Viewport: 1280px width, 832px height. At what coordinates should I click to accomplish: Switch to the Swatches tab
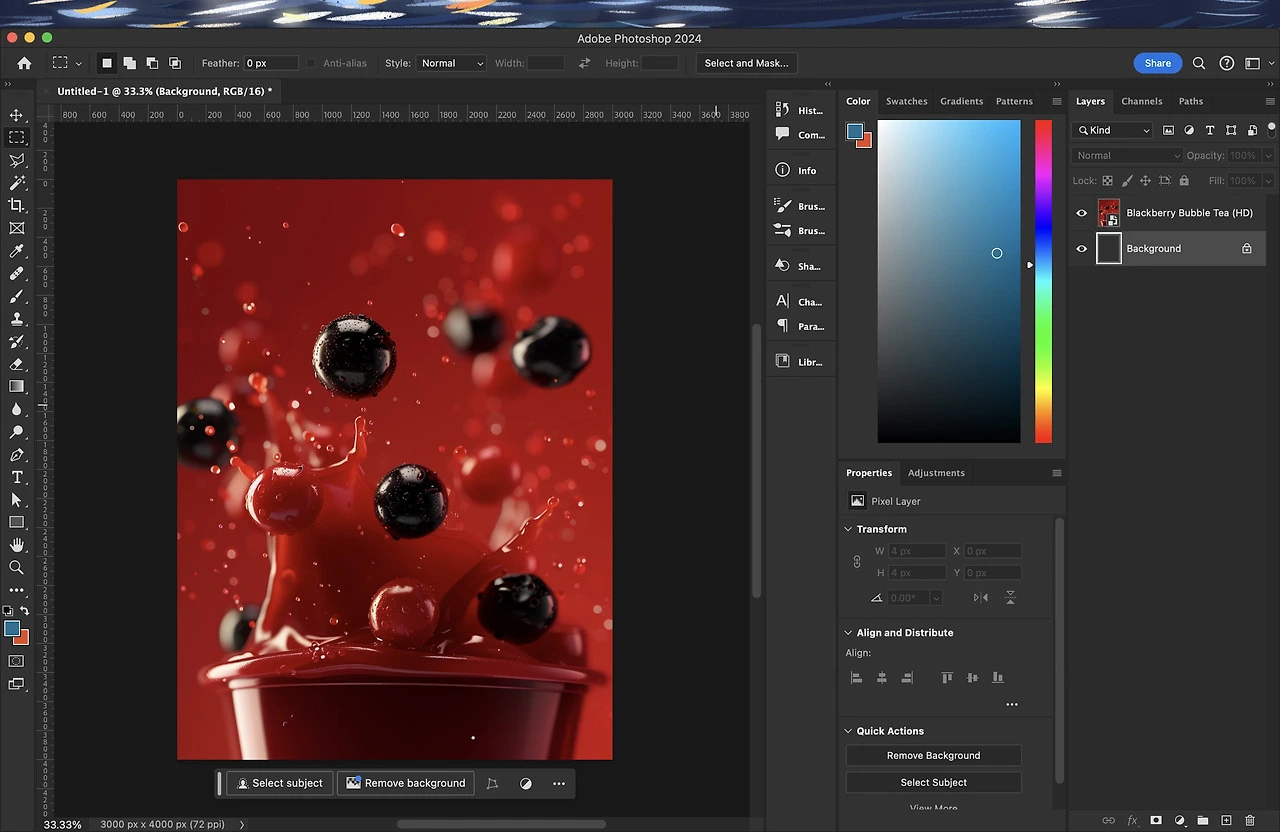pos(906,101)
